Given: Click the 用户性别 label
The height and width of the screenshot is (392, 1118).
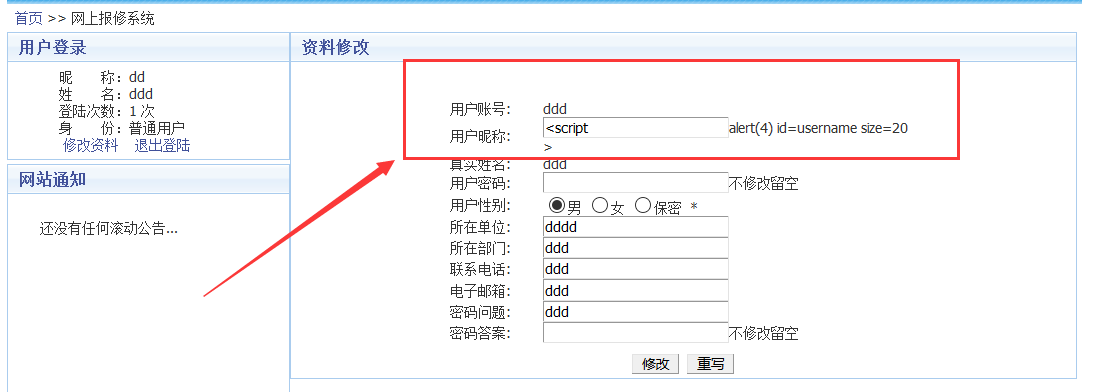Looking at the screenshot, I should pyautogui.click(x=480, y=206).
